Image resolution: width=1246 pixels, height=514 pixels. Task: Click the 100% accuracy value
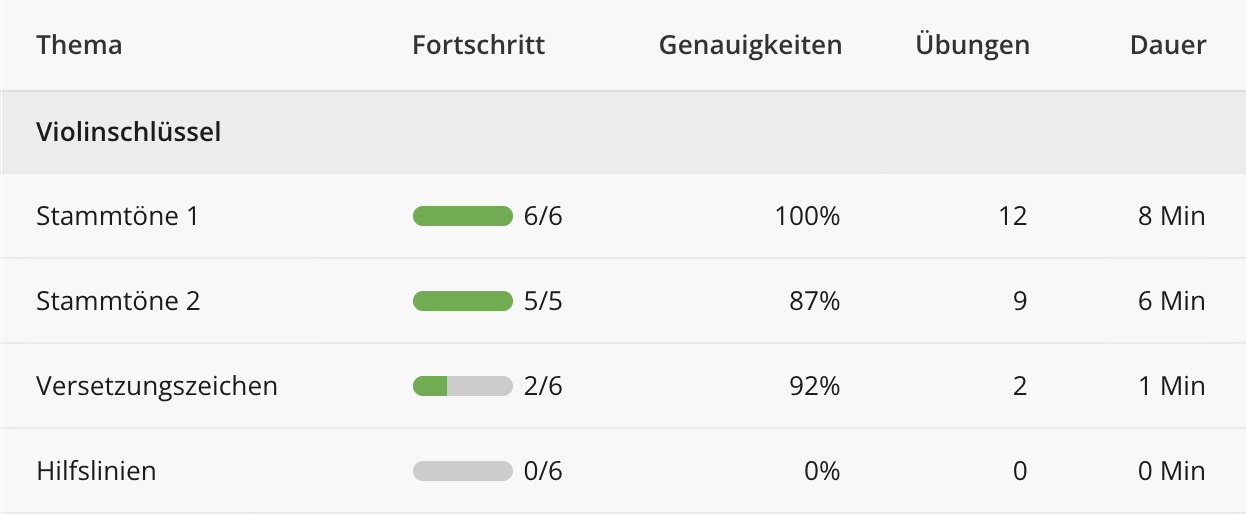pos(807,216)
